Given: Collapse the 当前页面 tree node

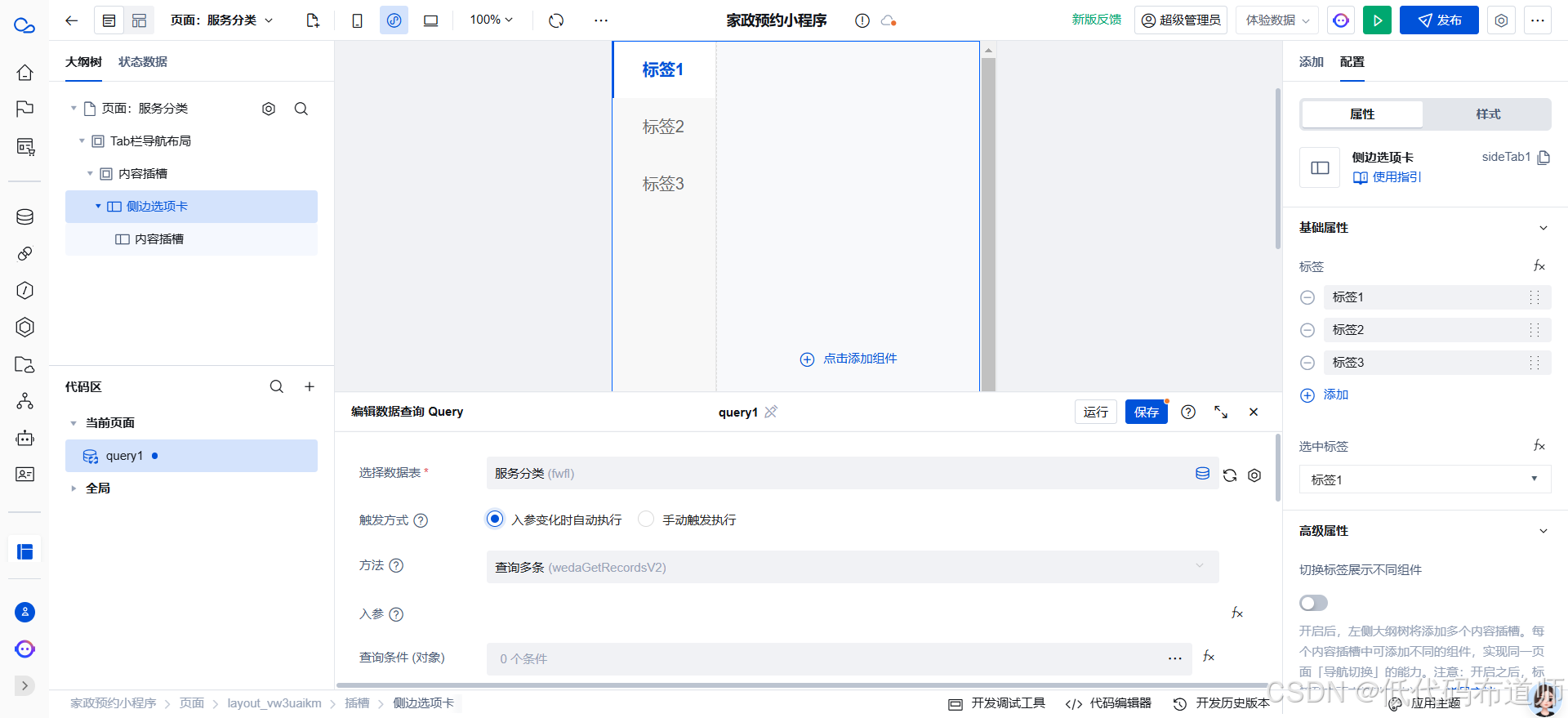Looking at the screenshot, I should pyautogui.click(x=73, y=423).
